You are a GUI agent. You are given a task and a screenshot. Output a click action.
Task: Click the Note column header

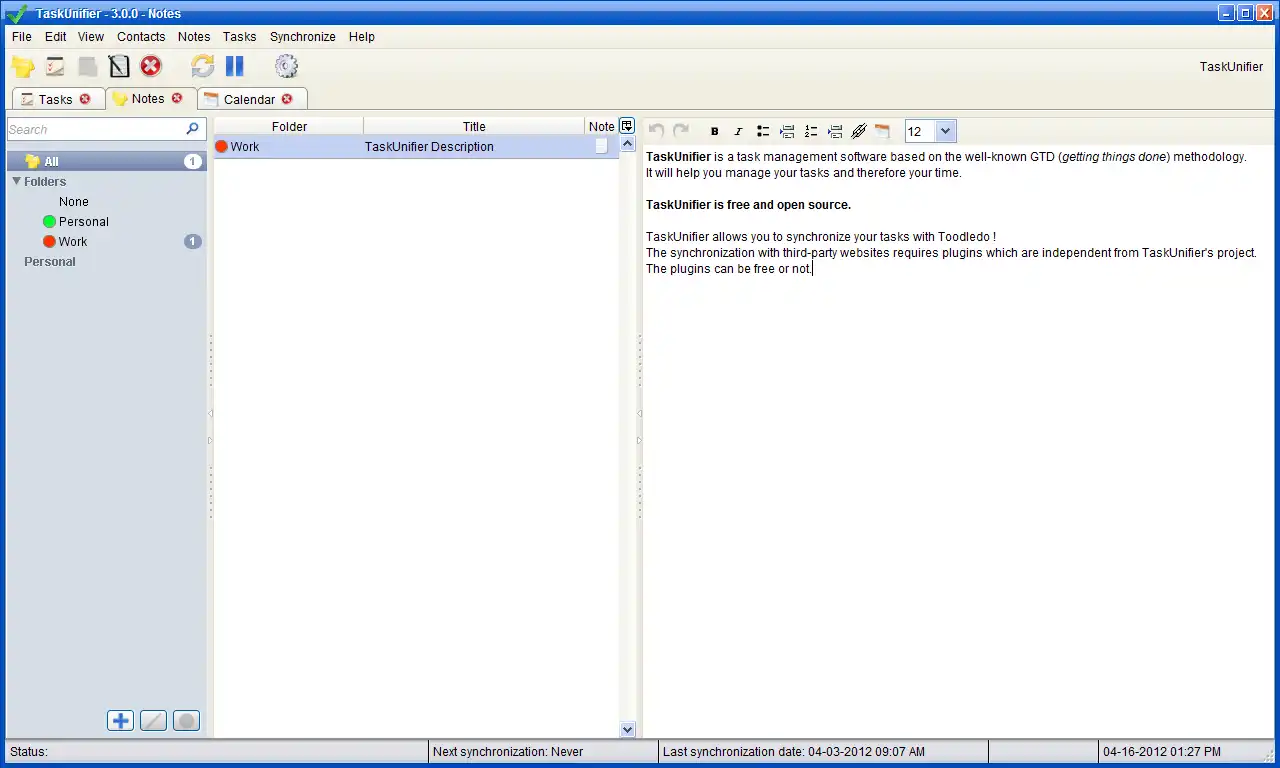click(602, 126)
